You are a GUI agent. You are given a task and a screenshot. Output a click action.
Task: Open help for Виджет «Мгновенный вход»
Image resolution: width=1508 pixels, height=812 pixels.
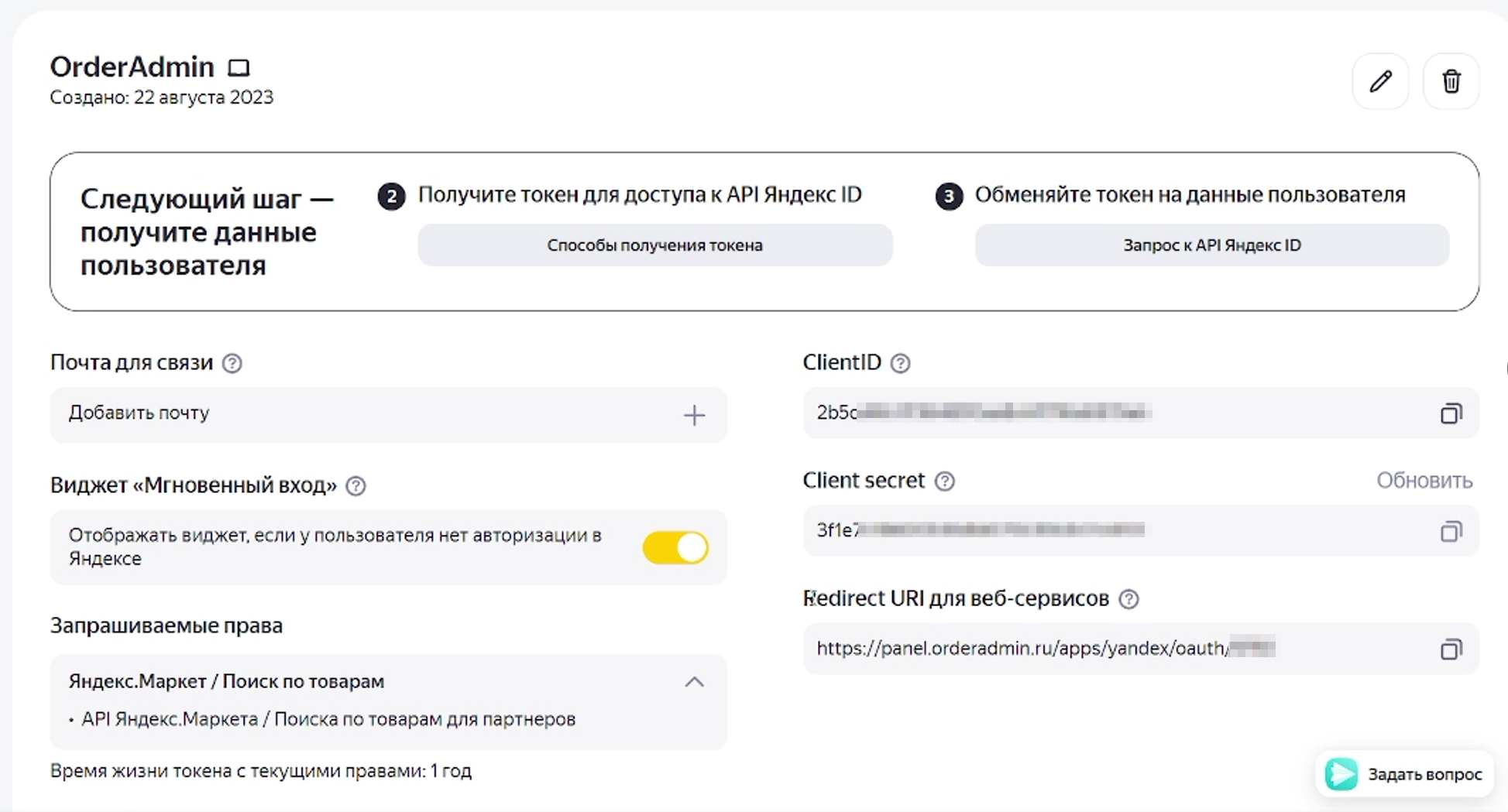(x=356, y=486)
